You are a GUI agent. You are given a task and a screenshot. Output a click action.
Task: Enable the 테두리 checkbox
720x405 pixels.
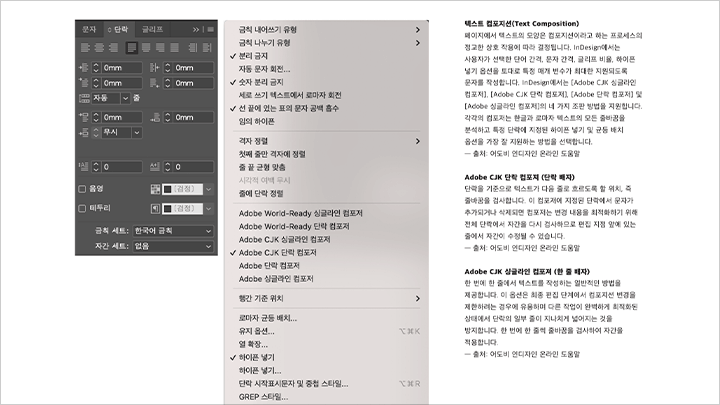click(x=82, y=208)
